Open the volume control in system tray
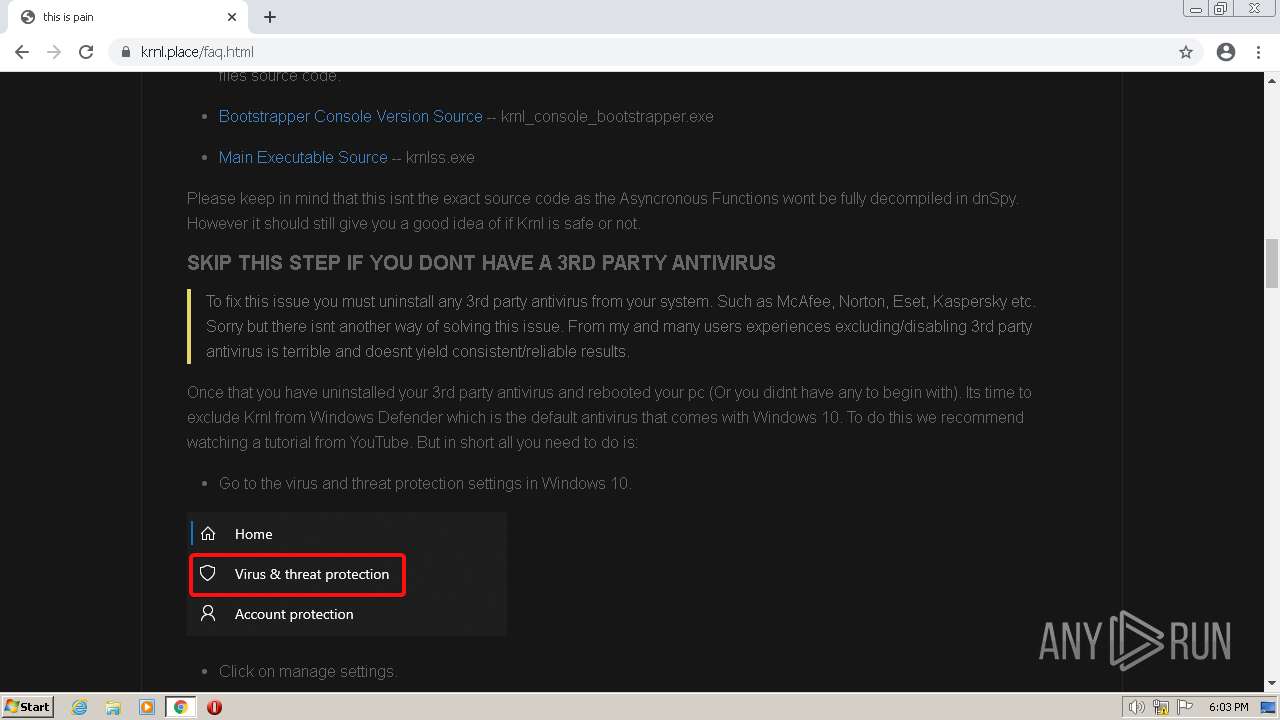1280x720 pixels. [x=1137, y=707]
